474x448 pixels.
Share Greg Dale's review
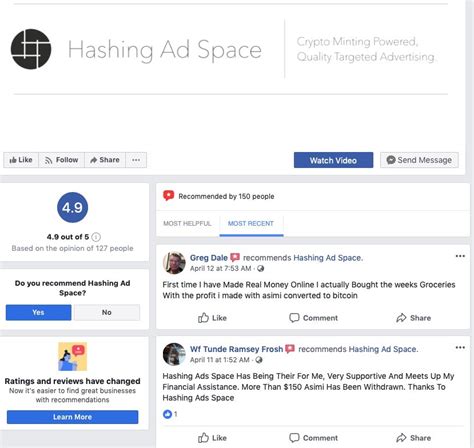(x=414, y=318)
